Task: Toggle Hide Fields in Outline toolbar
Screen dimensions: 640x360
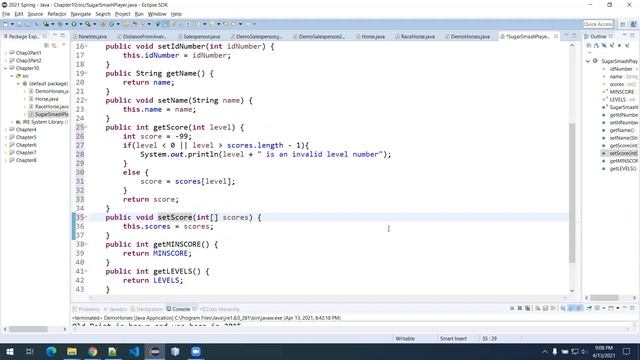Action: (x=604, y=45)
